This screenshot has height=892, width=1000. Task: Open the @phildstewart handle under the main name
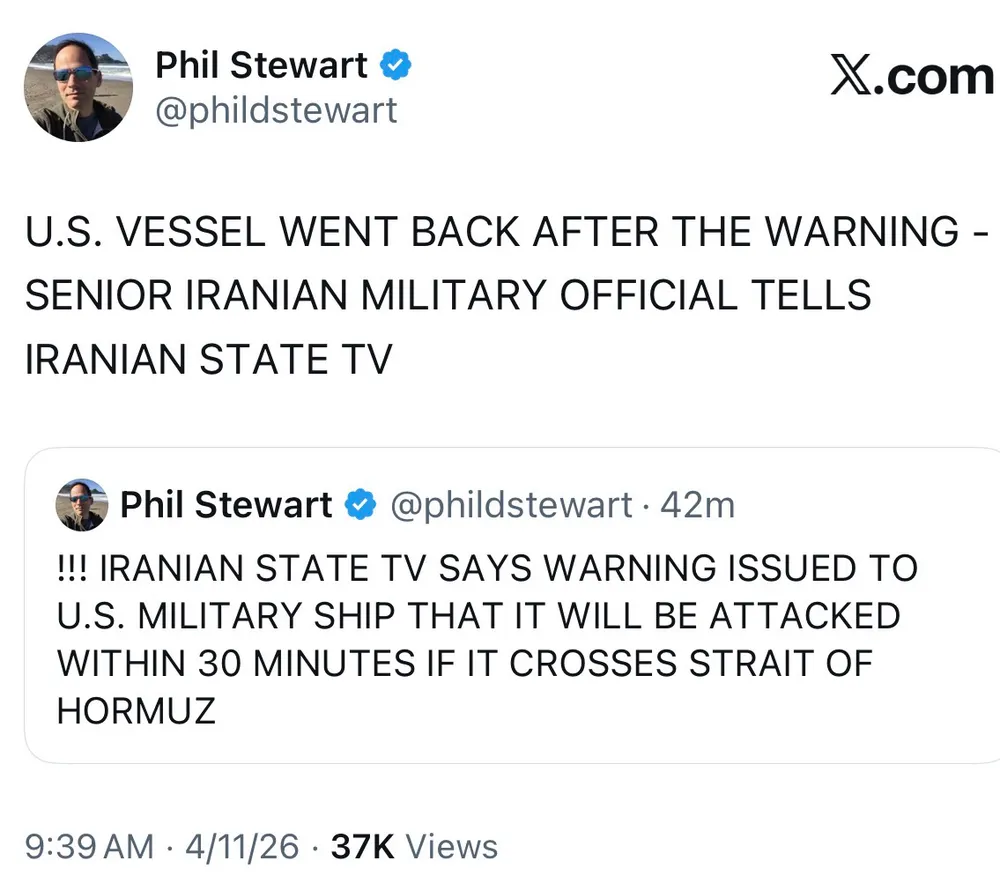pyautogui.click(x=275, y=110)
